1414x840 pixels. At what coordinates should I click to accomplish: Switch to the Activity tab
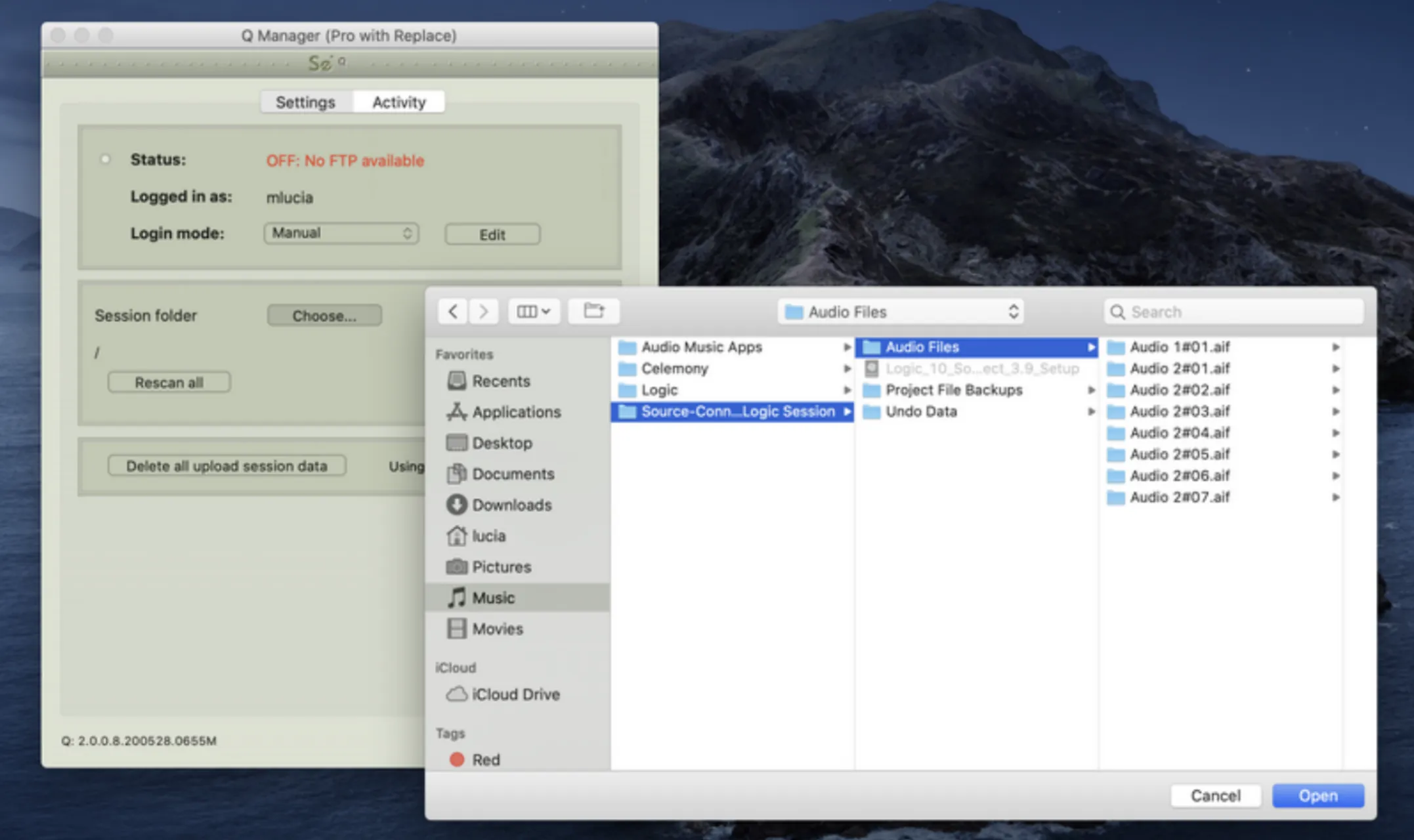[x=399, y=102]
